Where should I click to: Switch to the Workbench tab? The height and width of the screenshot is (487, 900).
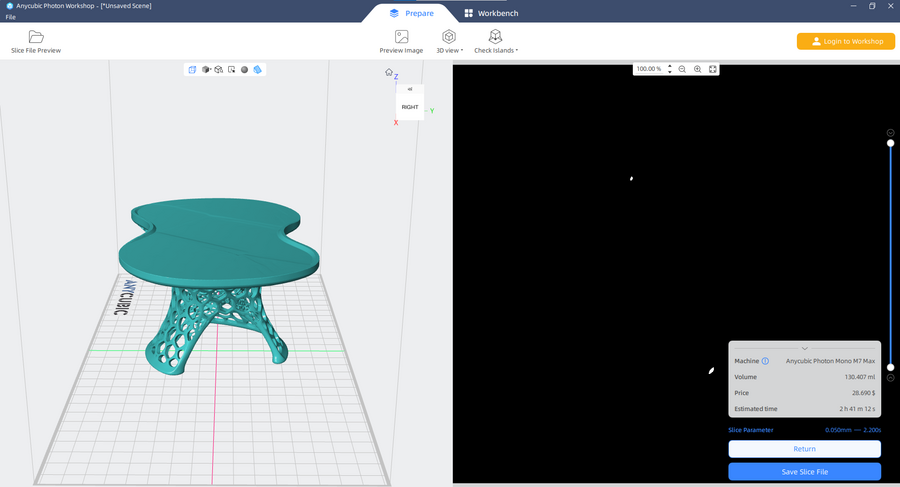point(490,13)
